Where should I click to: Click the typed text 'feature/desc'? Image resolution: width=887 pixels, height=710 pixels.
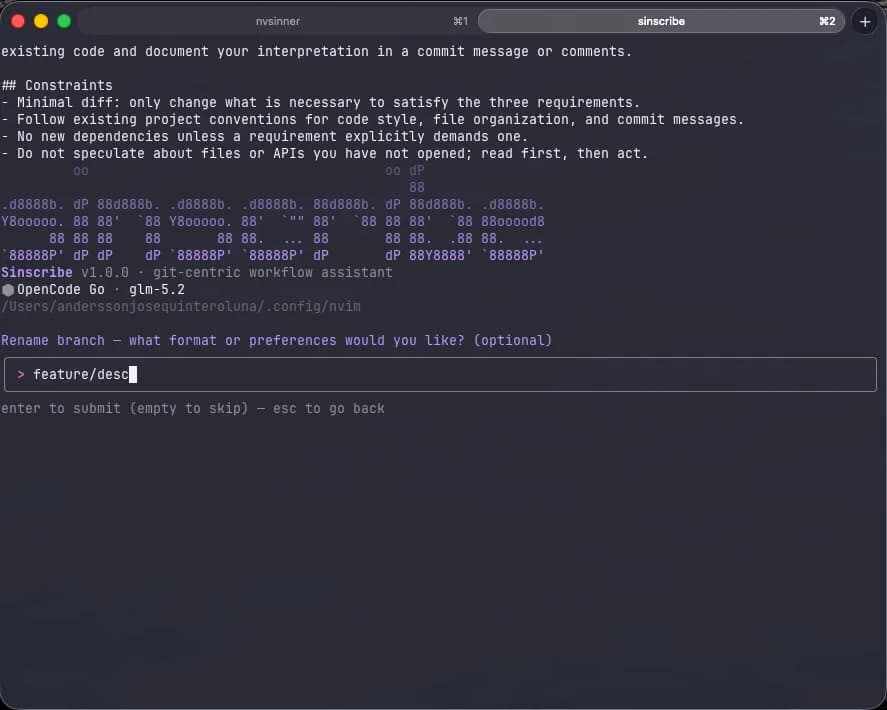[81, 375]
